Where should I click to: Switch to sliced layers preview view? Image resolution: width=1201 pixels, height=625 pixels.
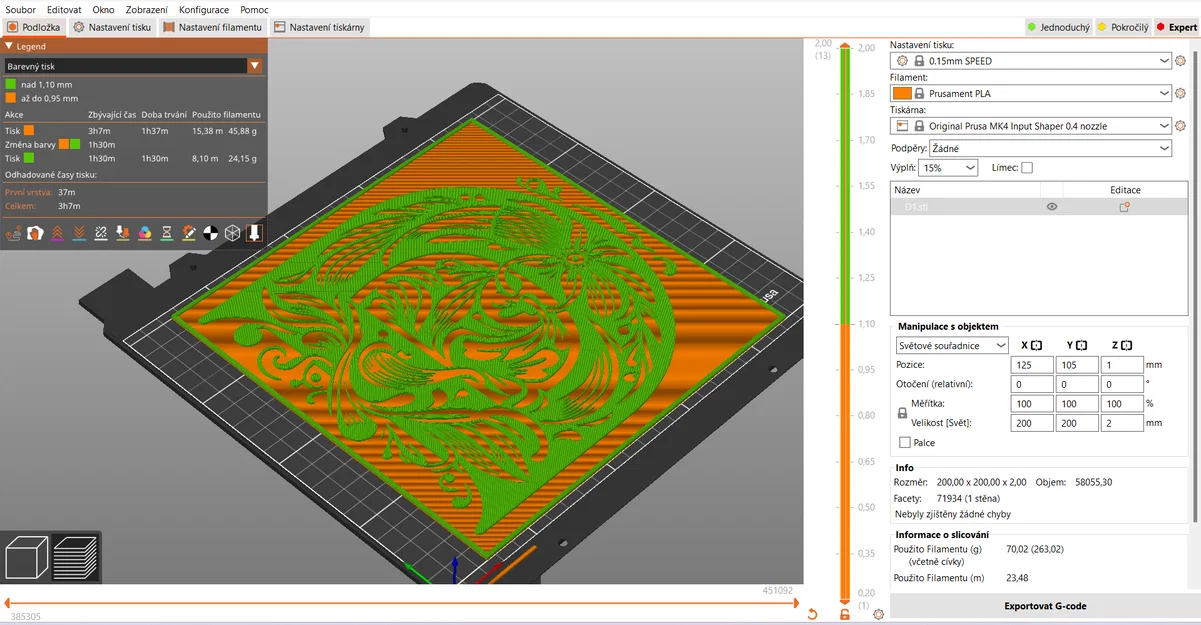pyautogui.click(x=75, y=557)
